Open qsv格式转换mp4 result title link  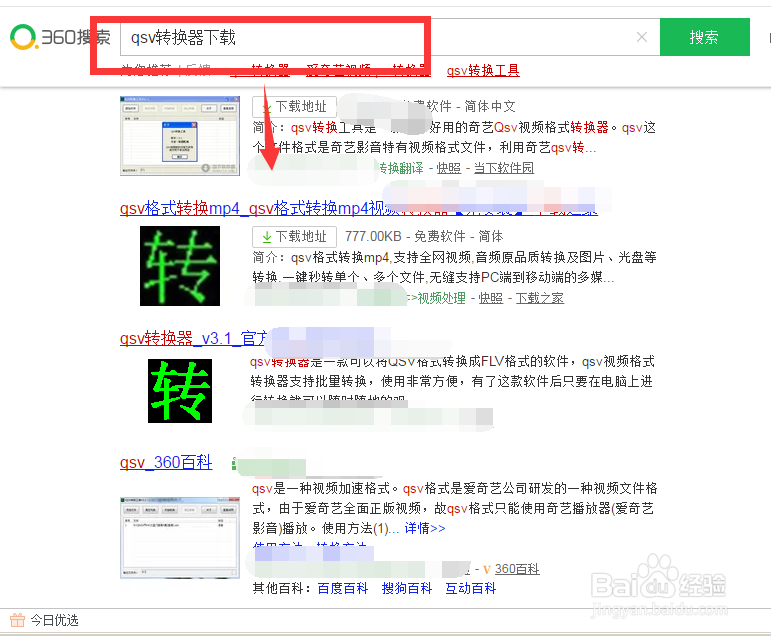tap(358, 208)
